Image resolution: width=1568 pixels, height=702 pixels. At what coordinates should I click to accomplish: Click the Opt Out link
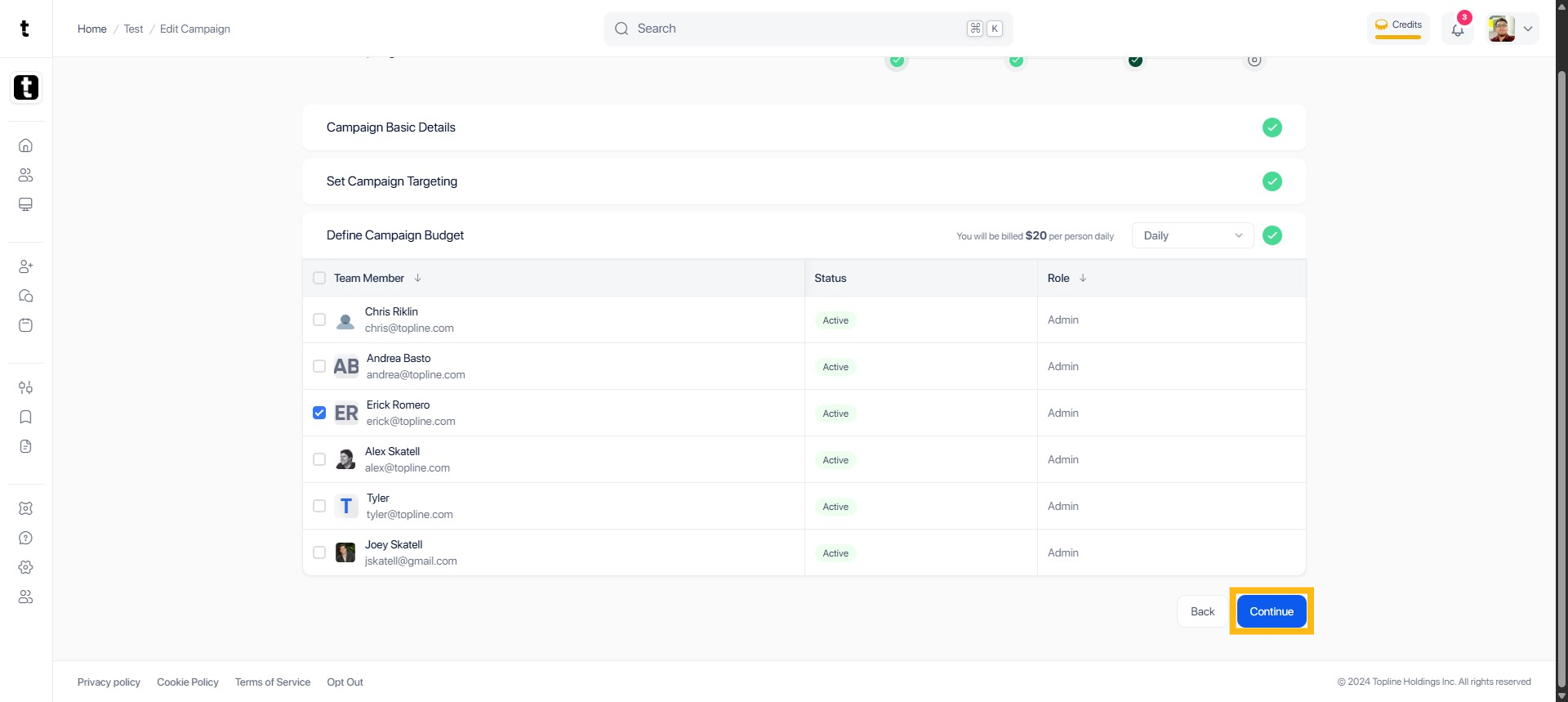[345, 682]
